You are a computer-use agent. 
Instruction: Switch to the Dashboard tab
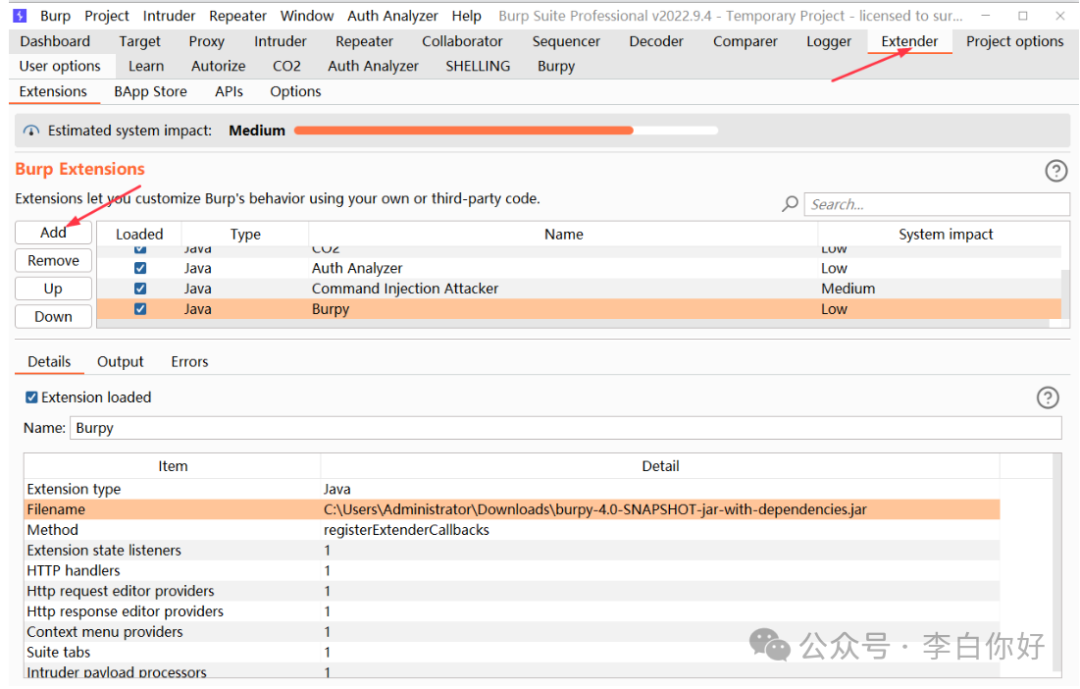click(x=55, y=41)
